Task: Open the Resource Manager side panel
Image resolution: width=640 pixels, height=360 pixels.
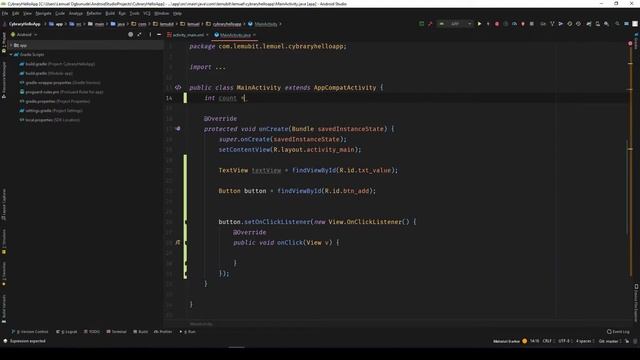Action: click(4, 80)
